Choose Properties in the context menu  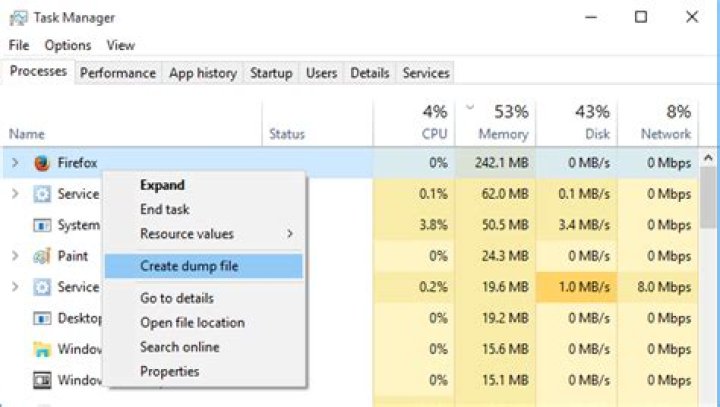(x=169, y=371)
